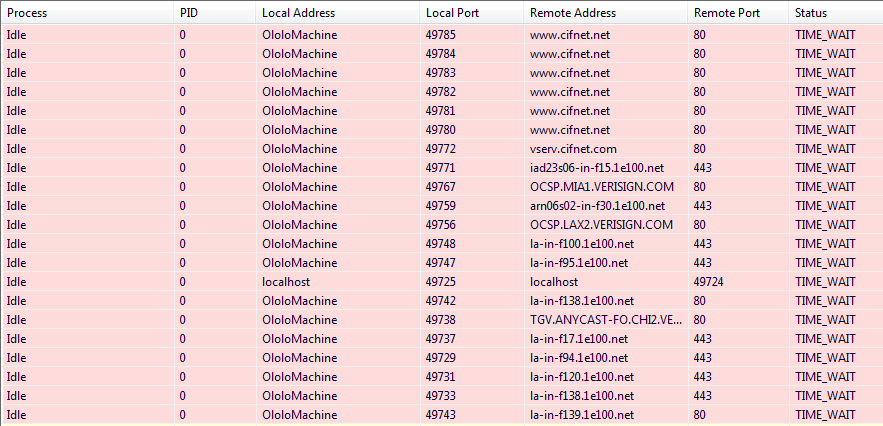Click the OCSP.LAX2.VERISIGN.COM entry
The height and width of the screenshot is (426, 883).
click(601, 225)
